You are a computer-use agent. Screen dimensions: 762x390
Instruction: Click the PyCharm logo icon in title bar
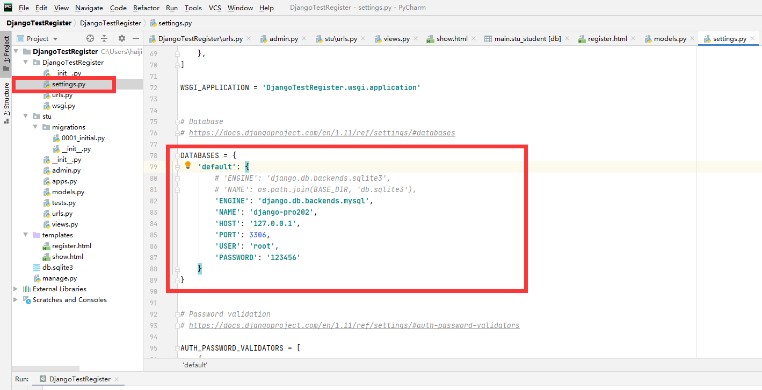[8, 8]
